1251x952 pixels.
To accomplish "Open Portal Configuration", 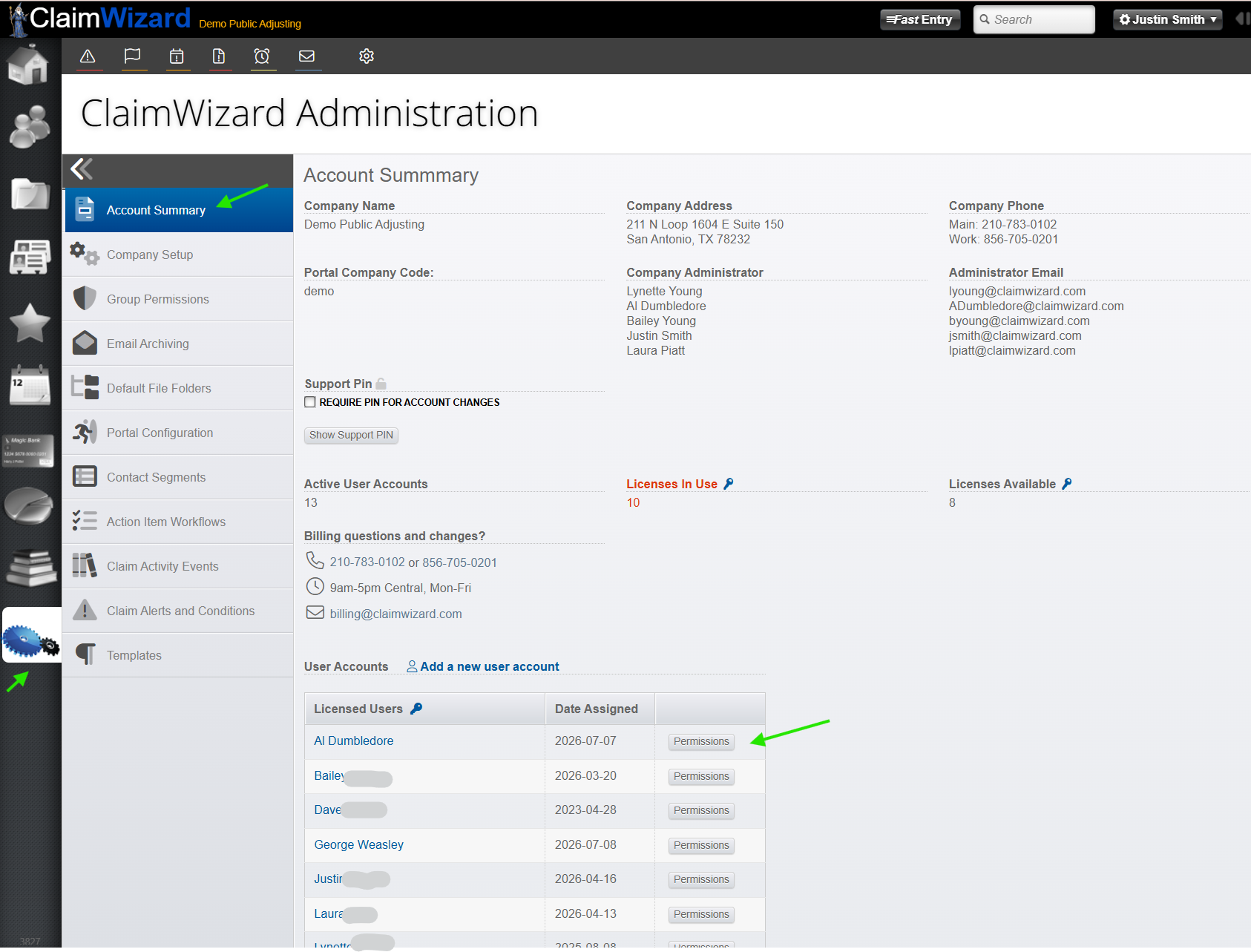I will [178, 433].
